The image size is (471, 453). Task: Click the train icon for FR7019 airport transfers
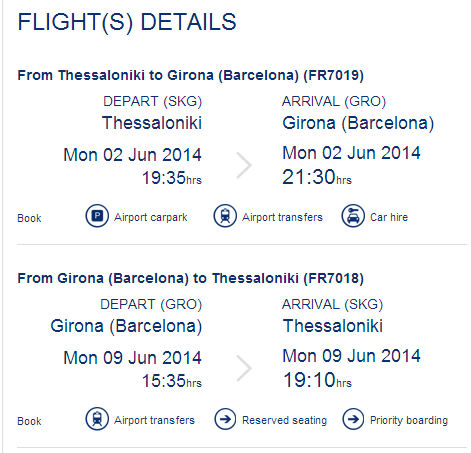pyautogui.click(x=225, y=216)
